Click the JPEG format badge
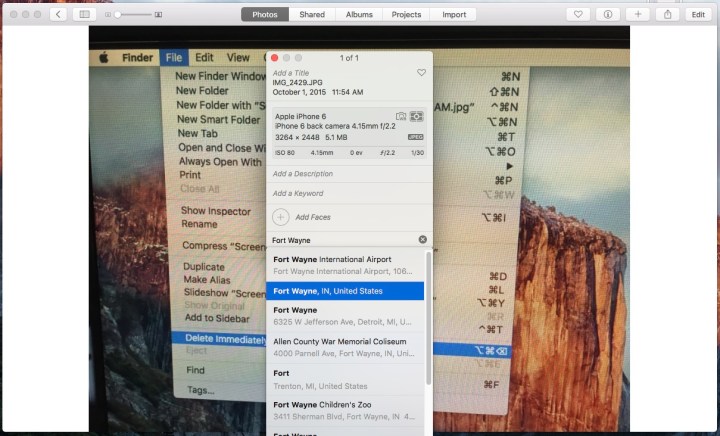This screenshot has width=720, height=436. point(416,137)
